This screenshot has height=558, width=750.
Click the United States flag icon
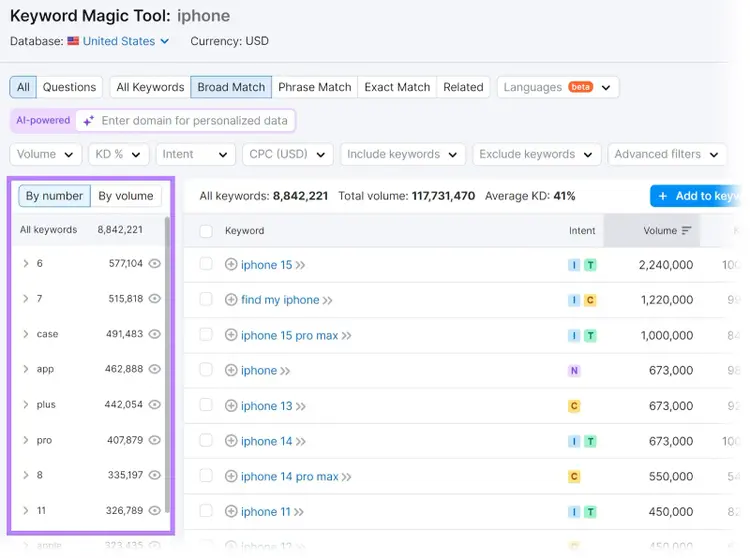coord(73,41)
